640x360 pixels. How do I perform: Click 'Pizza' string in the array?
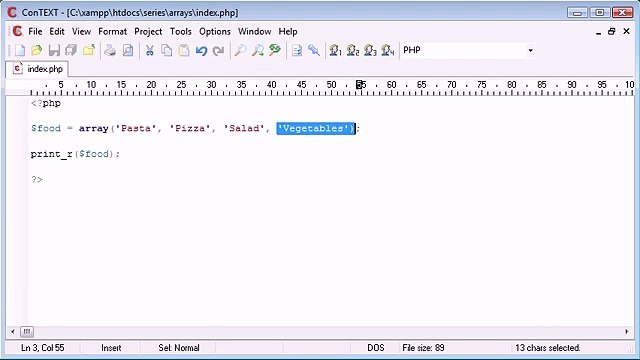[190, 129]
